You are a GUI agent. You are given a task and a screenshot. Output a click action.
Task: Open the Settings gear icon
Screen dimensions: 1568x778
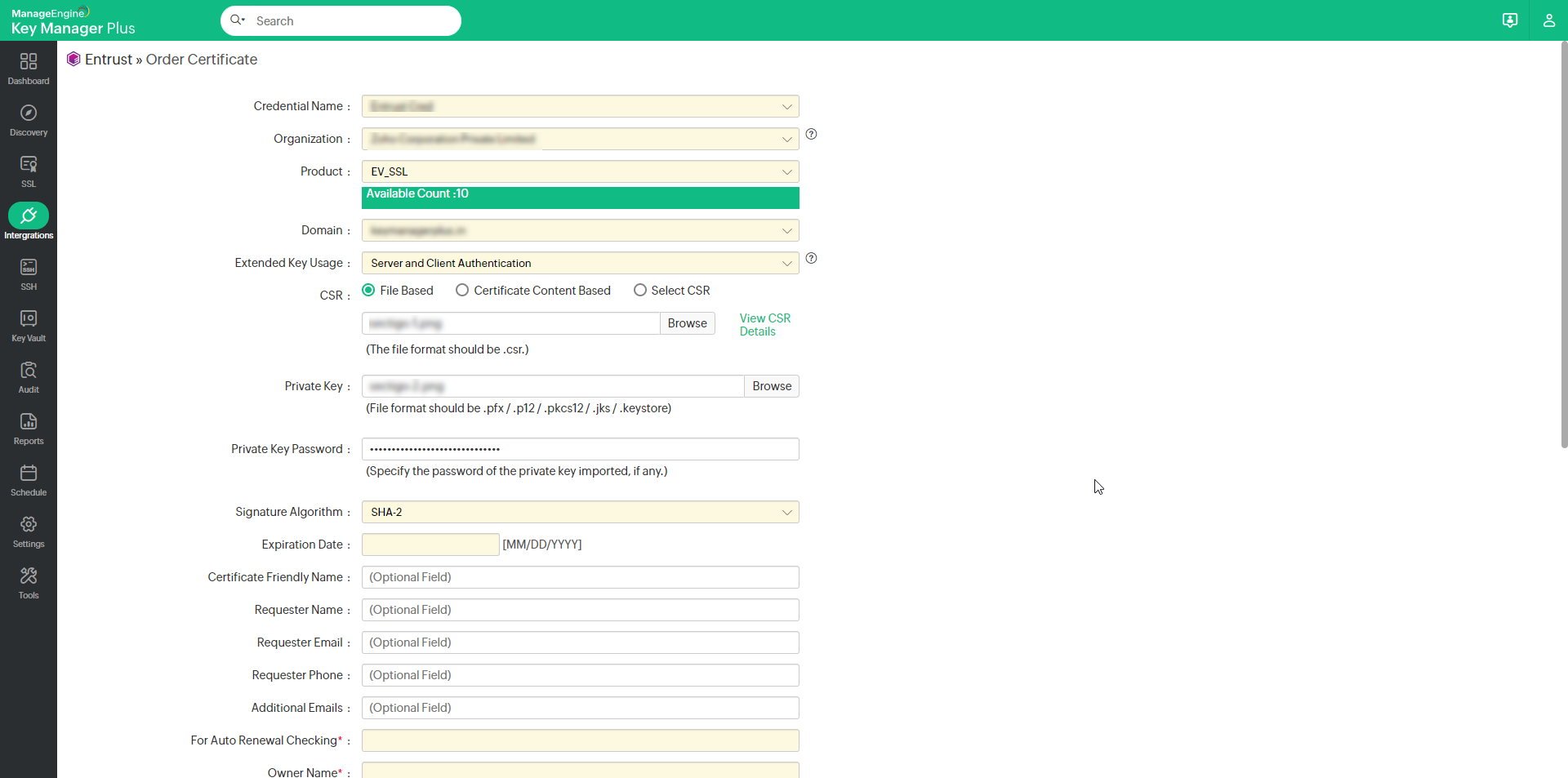29,524
